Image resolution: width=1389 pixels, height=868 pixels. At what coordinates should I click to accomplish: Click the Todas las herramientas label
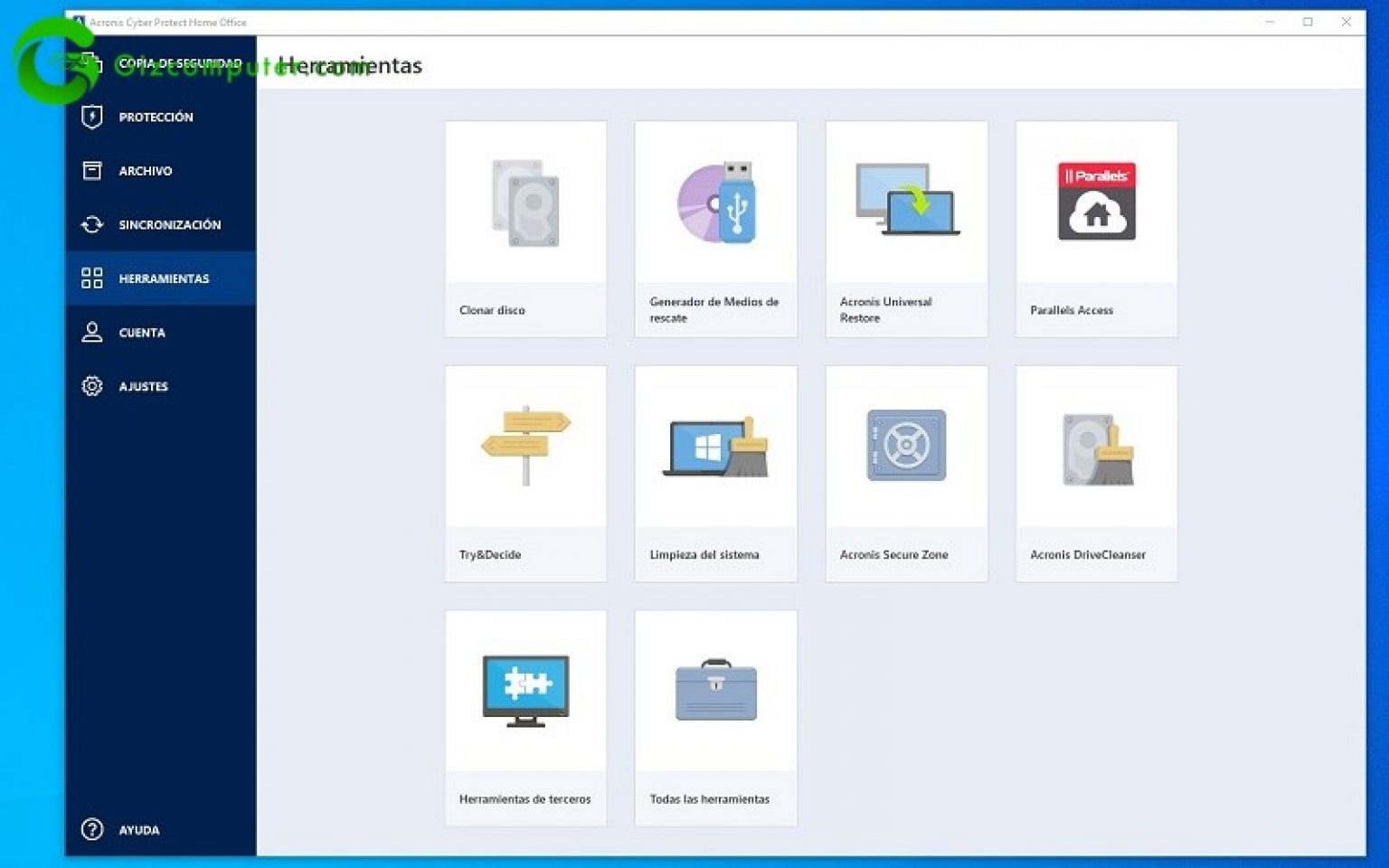710,799
